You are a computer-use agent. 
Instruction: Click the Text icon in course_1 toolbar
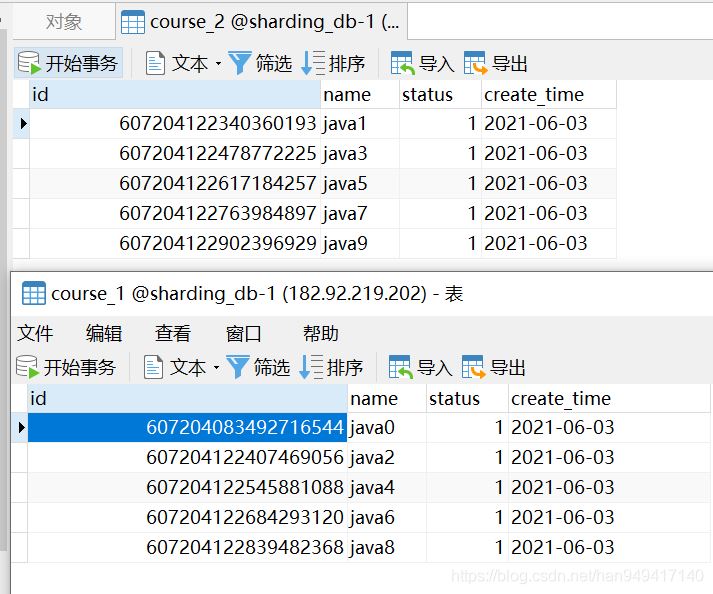tap(153, 367)
